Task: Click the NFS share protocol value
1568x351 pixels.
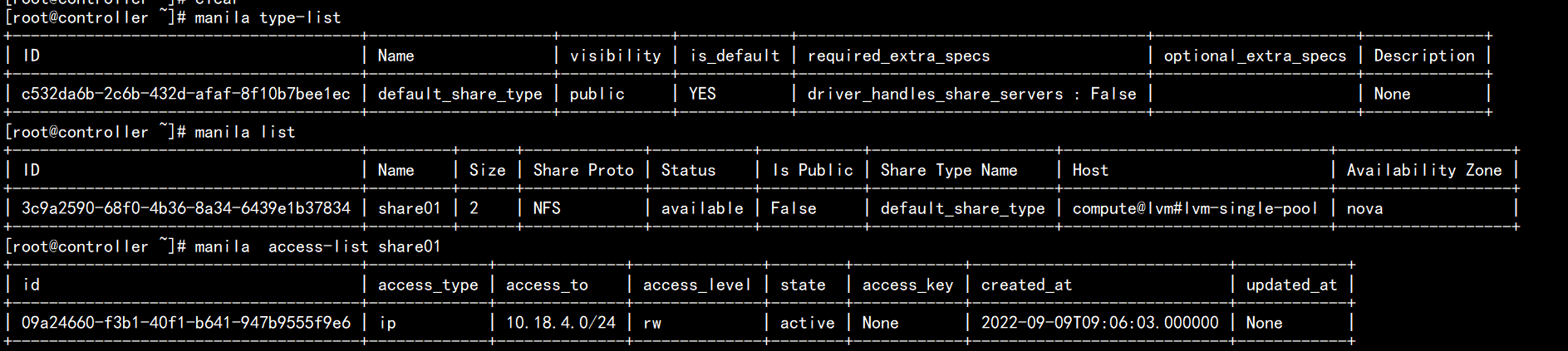Action: [x=547, y=208]
